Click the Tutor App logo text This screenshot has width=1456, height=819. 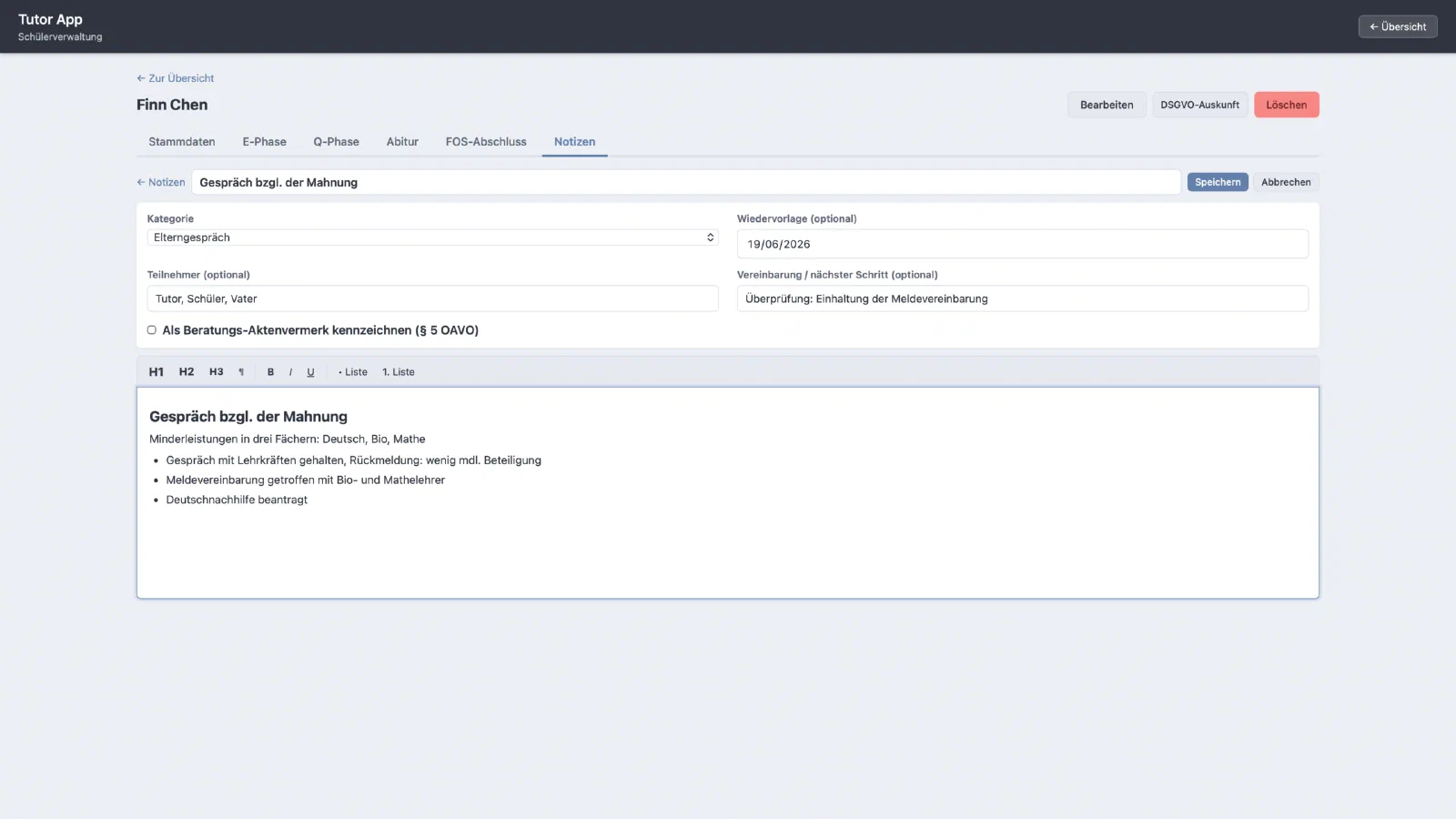point(50,19)
